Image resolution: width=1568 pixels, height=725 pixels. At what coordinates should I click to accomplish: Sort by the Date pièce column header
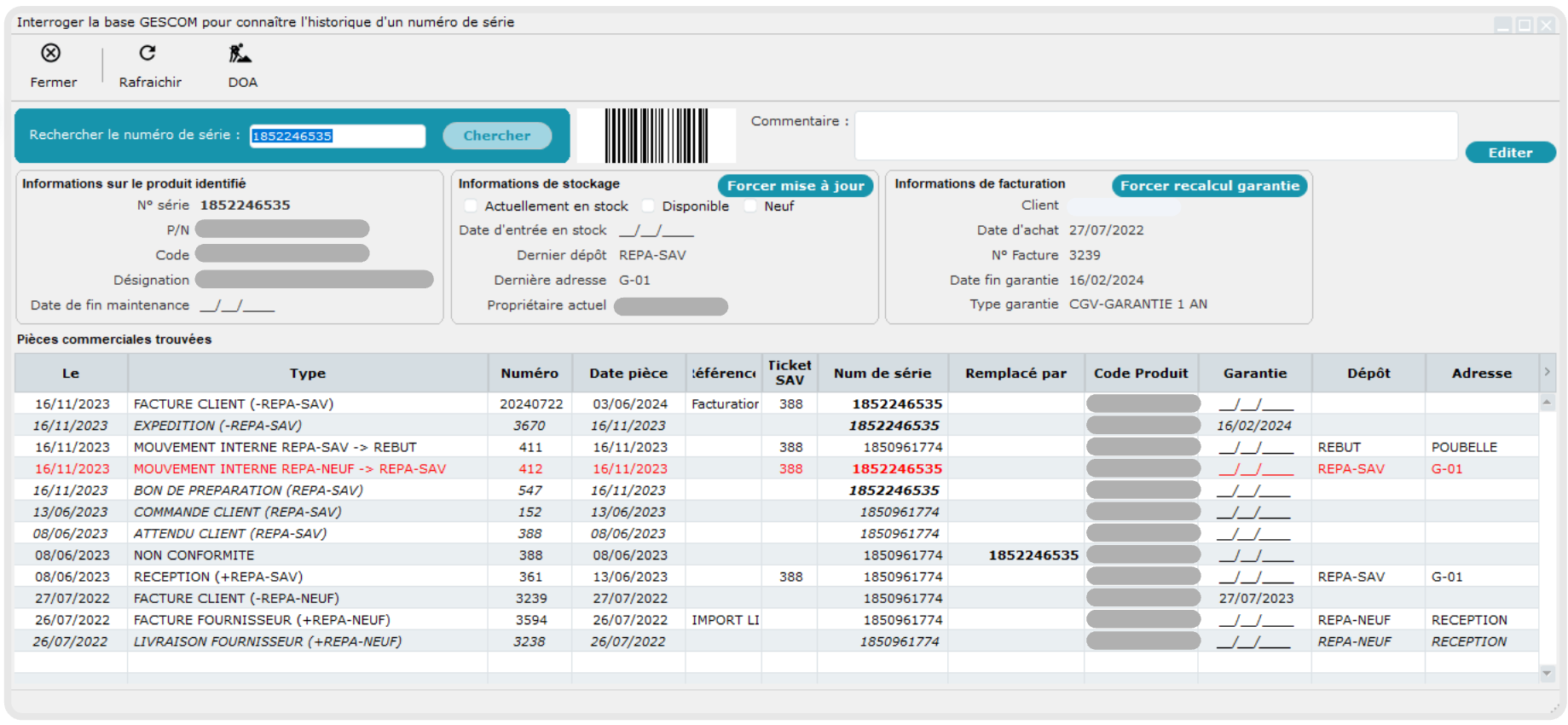coord(628,374)
